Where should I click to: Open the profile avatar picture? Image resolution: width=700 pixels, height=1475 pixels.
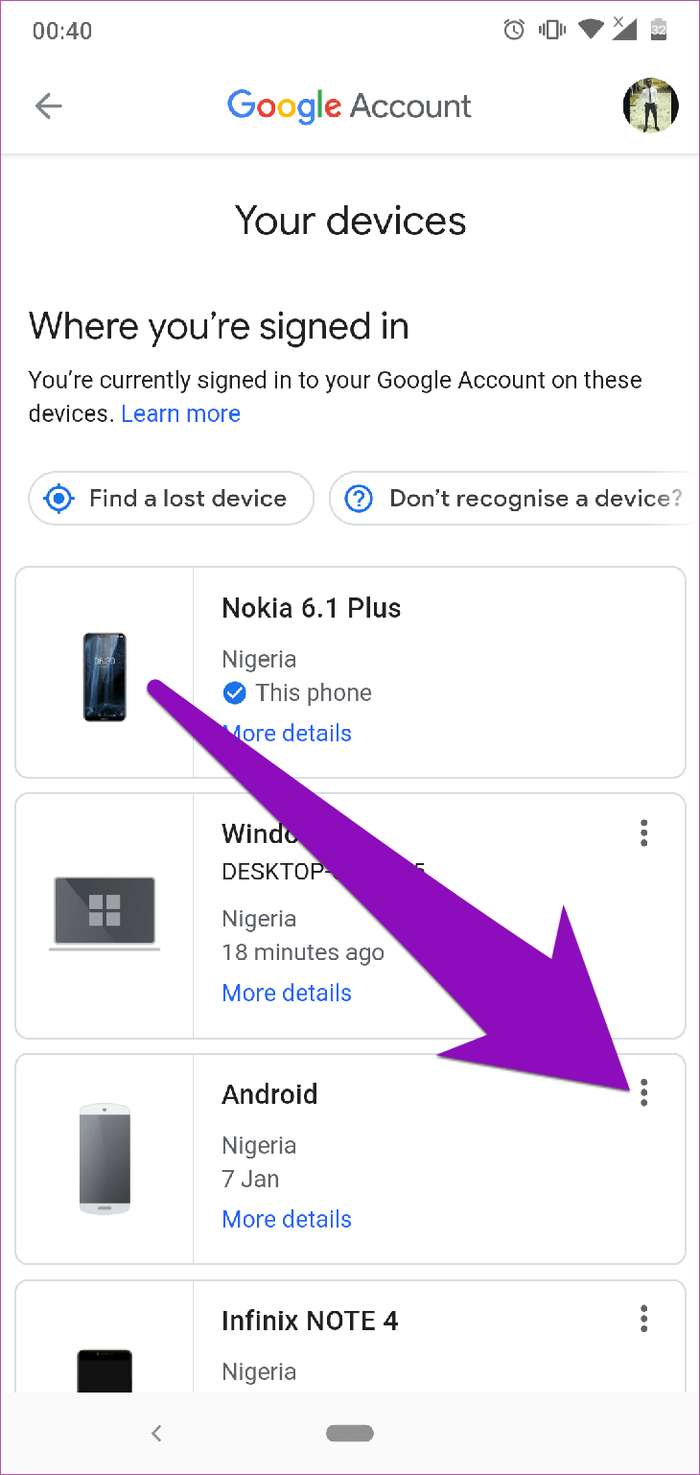click(x=650, y=106)
